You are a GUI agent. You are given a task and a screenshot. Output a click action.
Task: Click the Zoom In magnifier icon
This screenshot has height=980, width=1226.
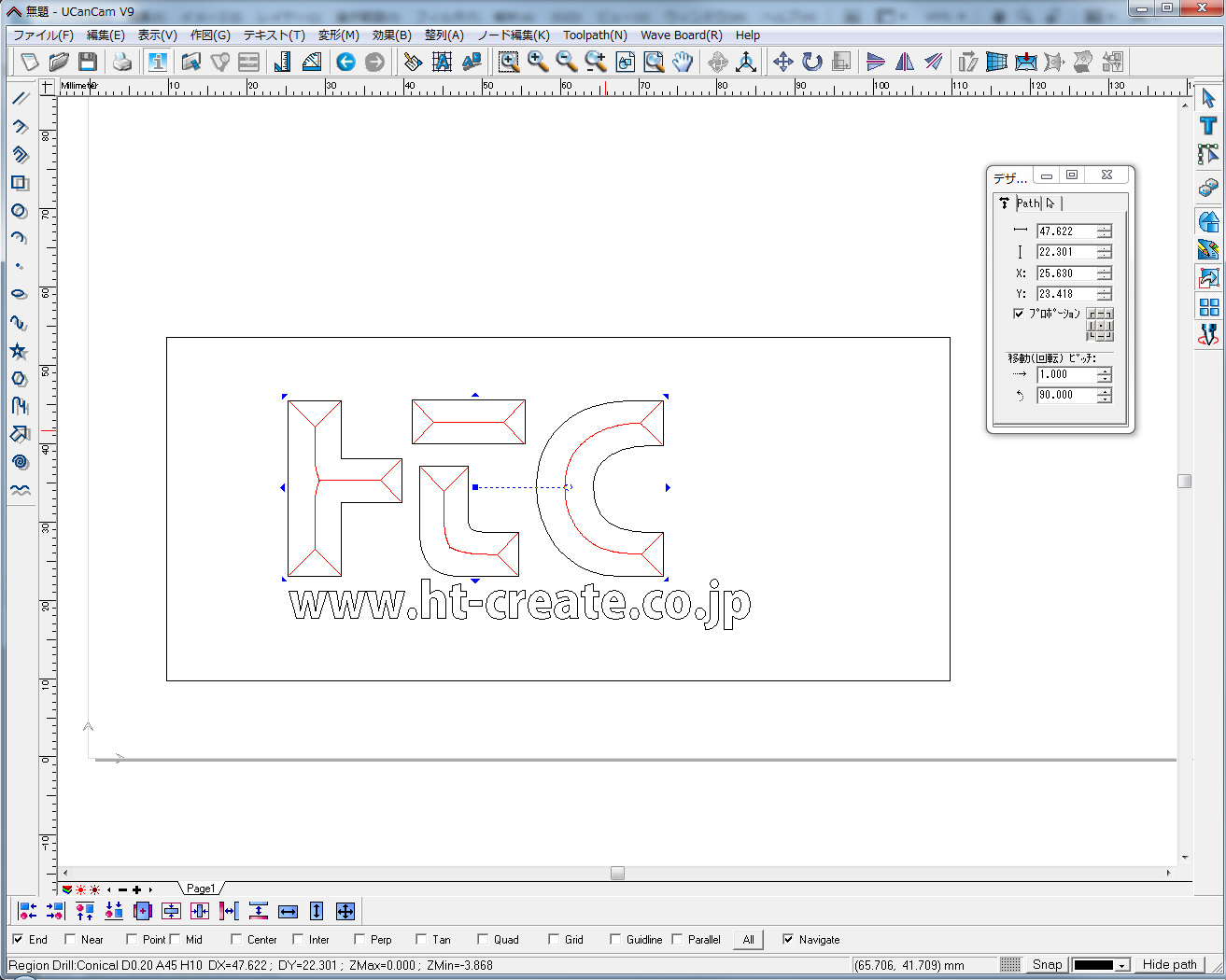538,62
